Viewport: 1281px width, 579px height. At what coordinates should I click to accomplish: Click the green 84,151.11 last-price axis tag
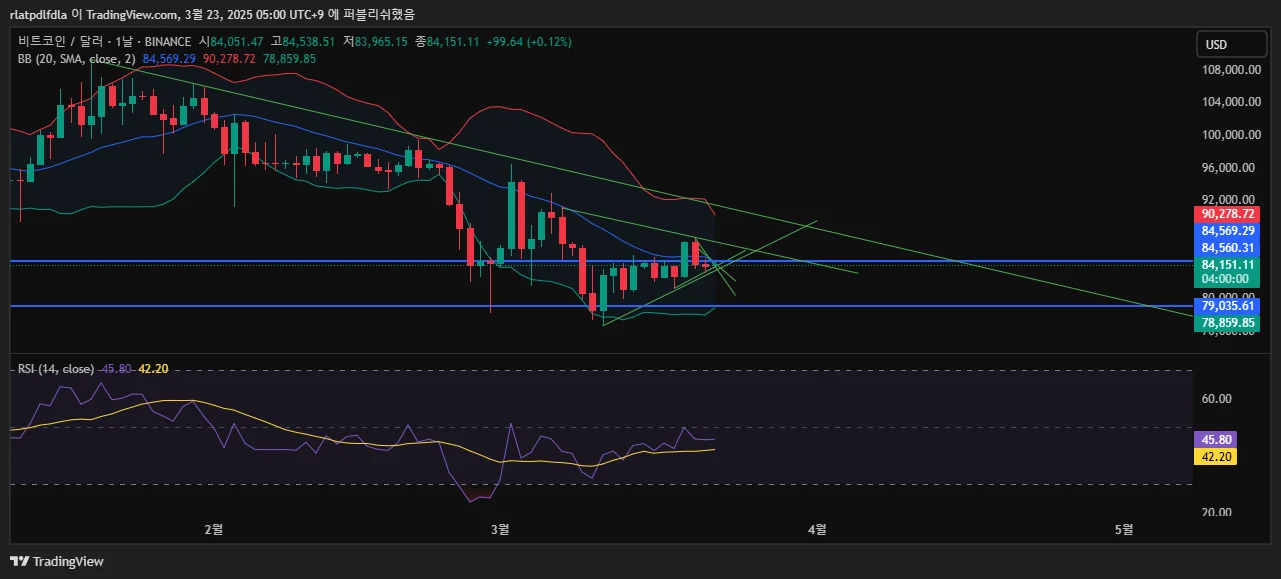pos(1226,264)
